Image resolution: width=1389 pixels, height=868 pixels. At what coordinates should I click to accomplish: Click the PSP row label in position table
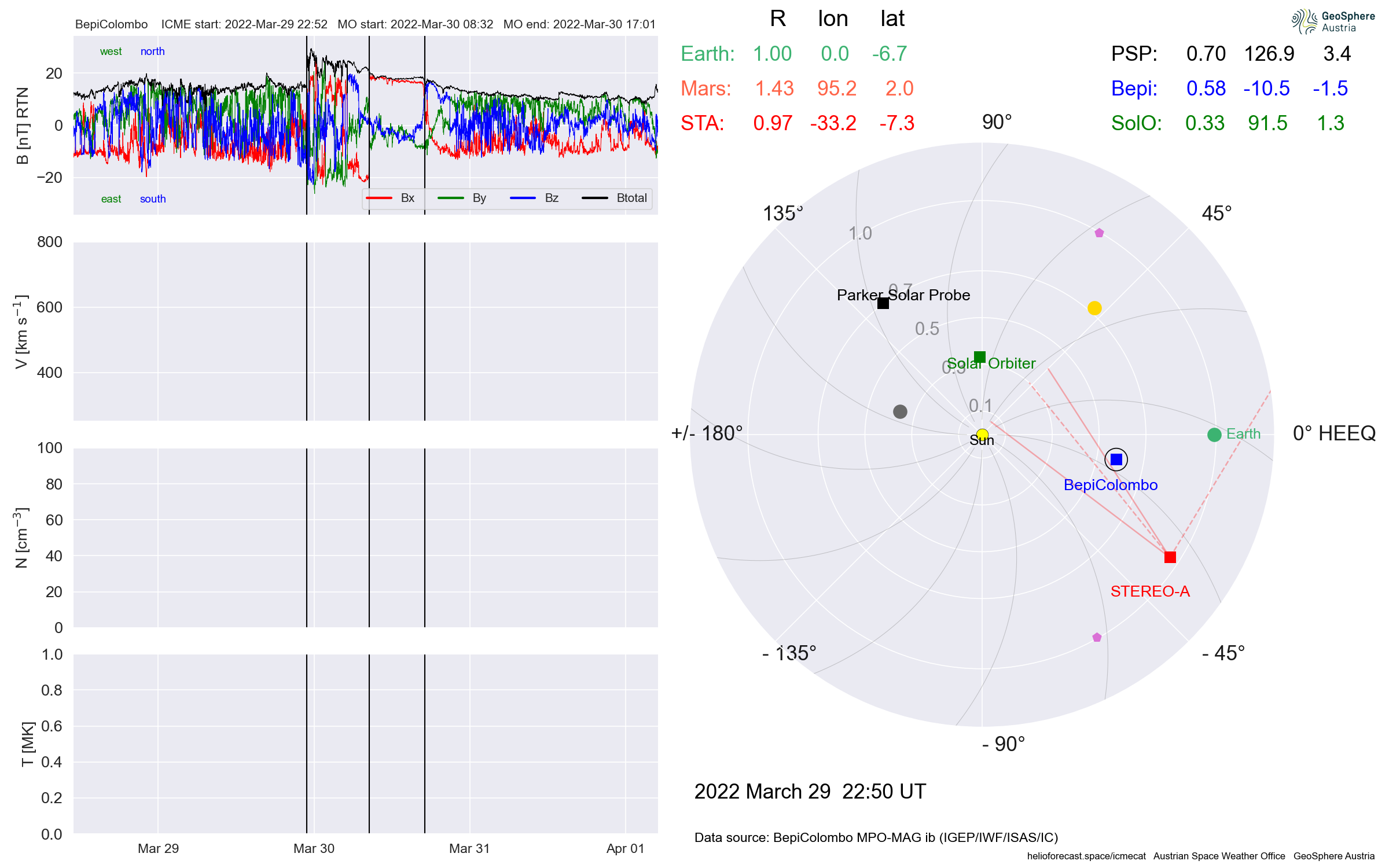click(1134, 54)
